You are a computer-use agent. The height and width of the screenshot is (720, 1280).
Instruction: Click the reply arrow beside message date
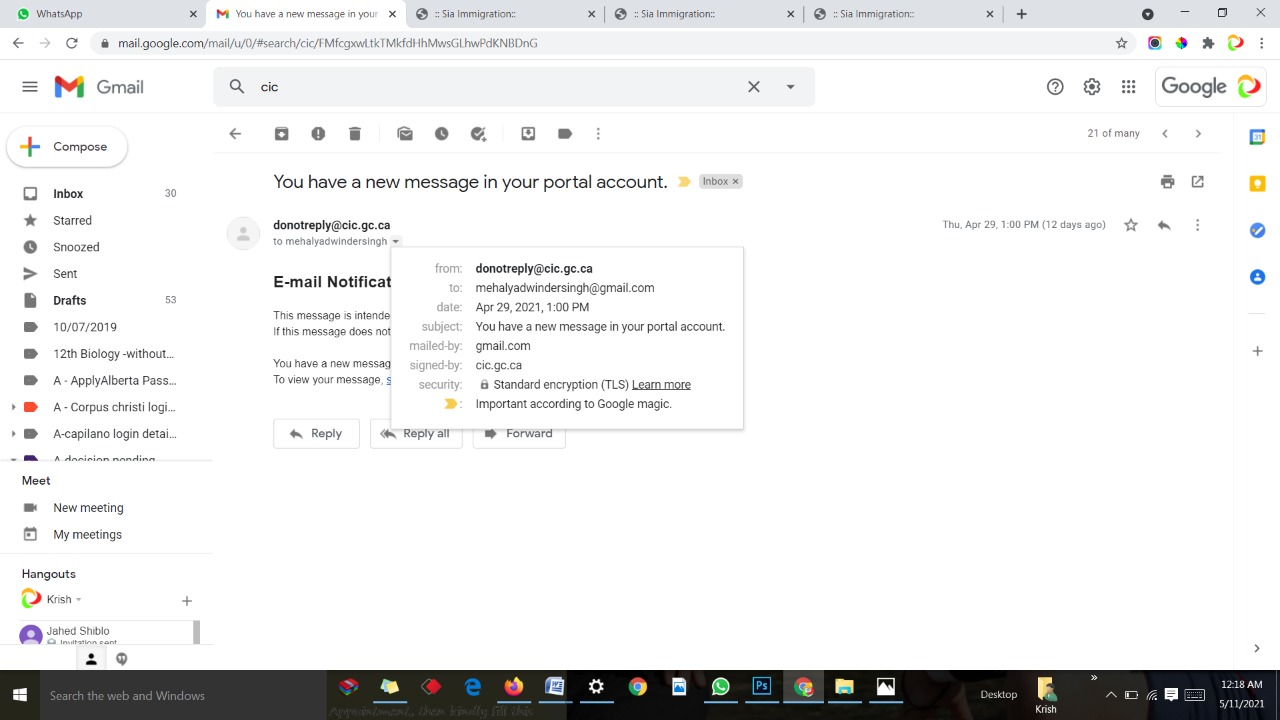[x=1164, y=225]
